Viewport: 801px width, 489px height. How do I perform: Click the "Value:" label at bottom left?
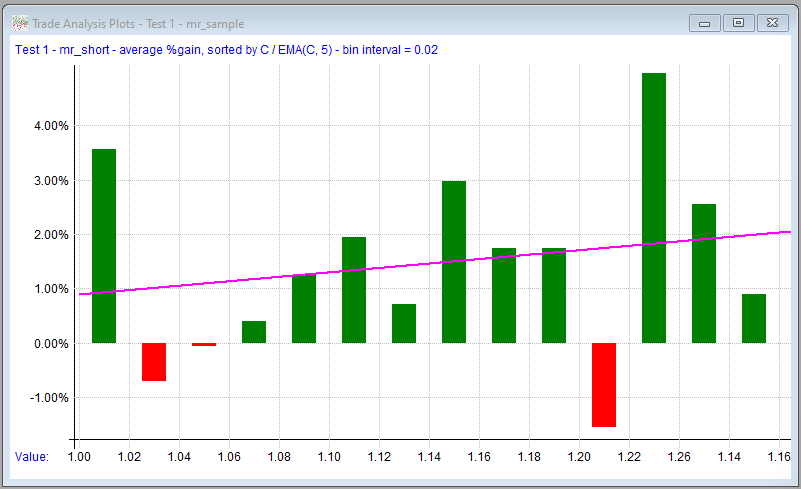[x=32, y=457]
